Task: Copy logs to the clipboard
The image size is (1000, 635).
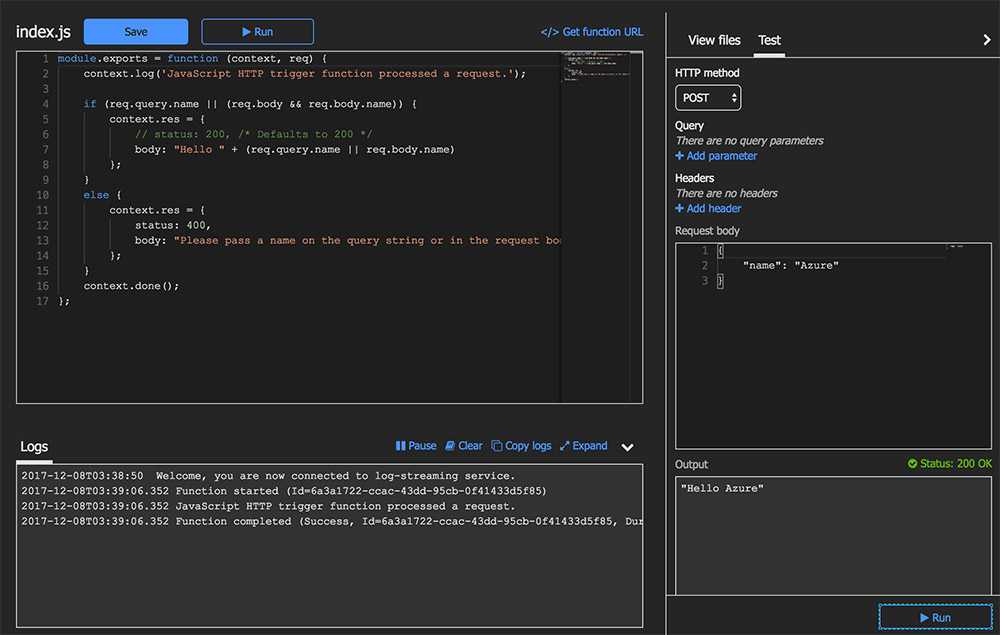Action: [x=521, y=446]
